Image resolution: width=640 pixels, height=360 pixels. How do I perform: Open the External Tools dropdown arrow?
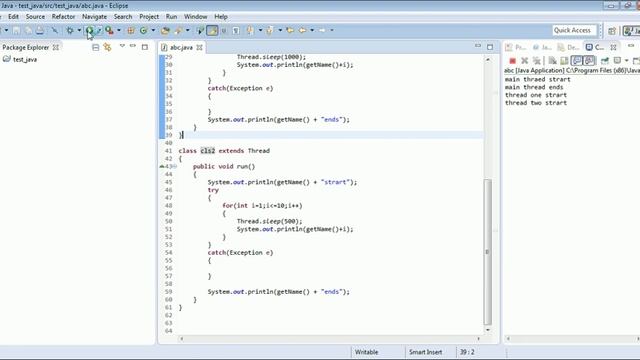[x=119, y=30]
